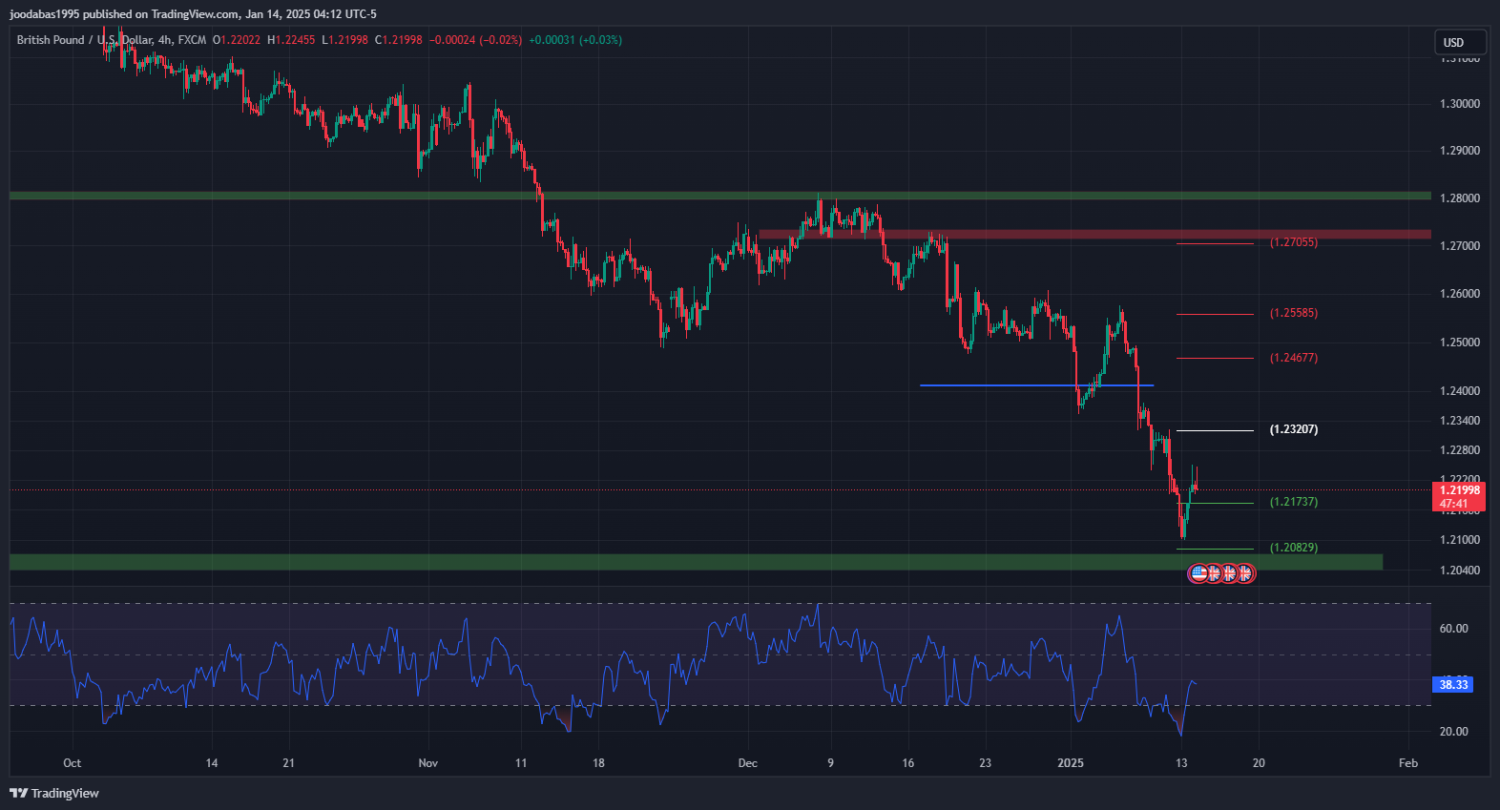1500x810 pixels.
Task: Open the rightmost UK flag event icon
Action: point(1245,573)
